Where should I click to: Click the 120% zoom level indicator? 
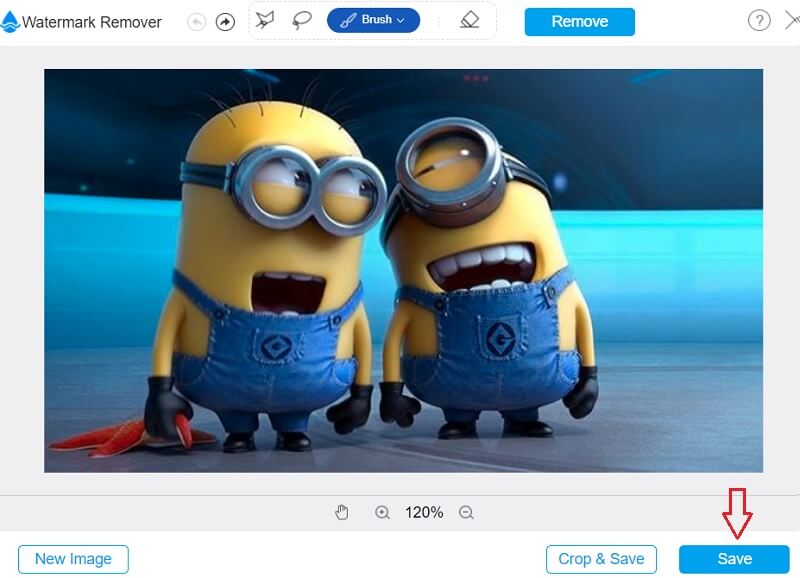[x=424, y=512]
